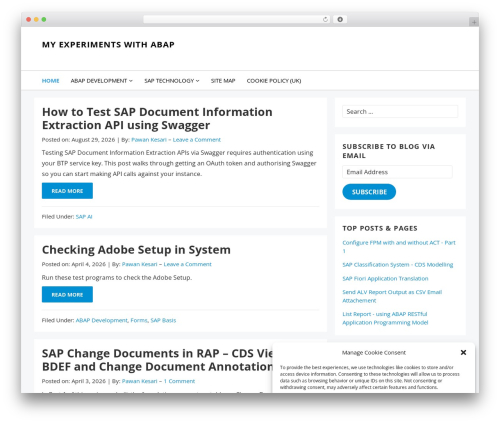Click the red close window button
The image size is (500, 423).
pyautogui.click(x=29, y=19)
